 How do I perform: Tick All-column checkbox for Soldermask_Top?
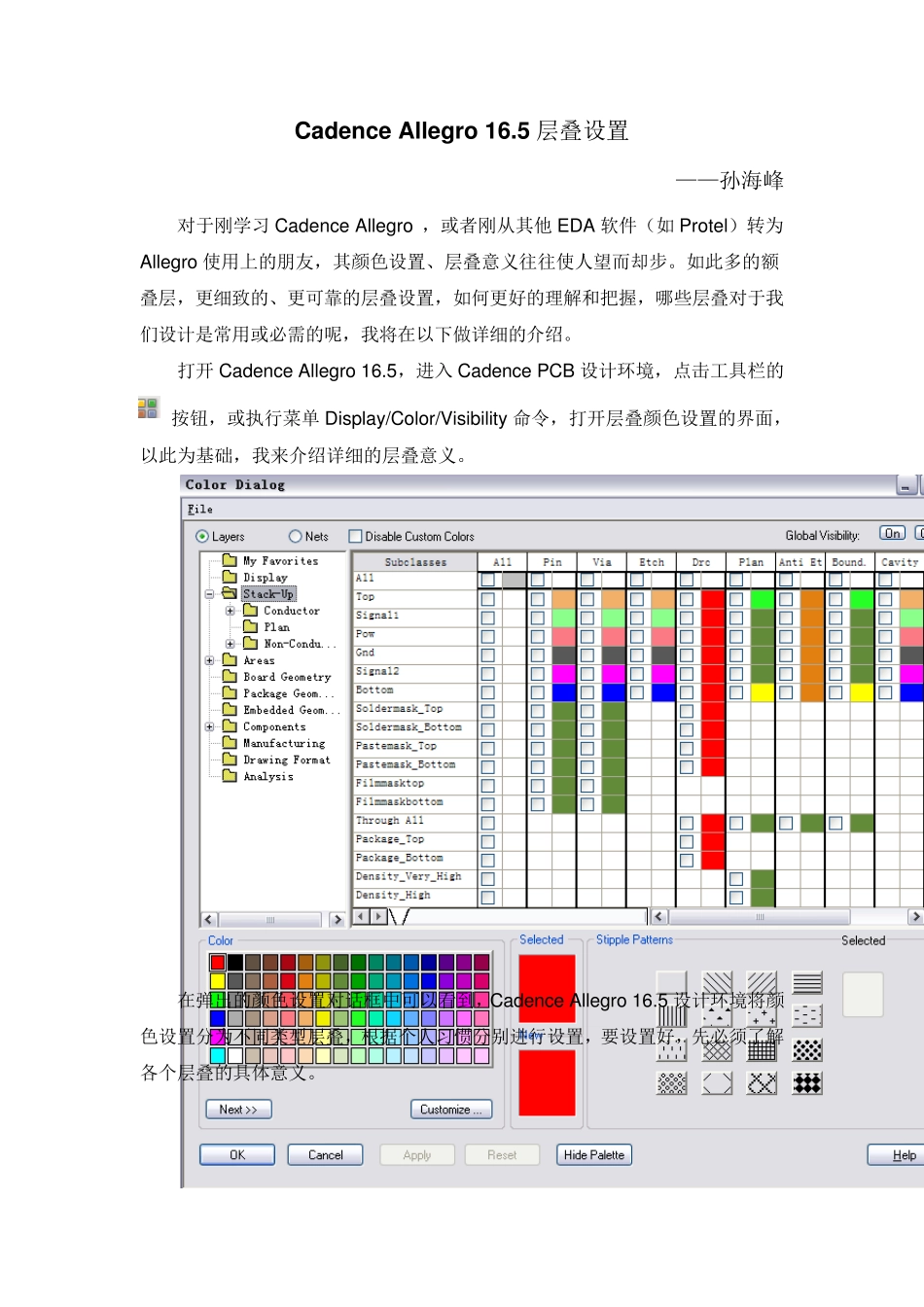[x=487, y=711]
